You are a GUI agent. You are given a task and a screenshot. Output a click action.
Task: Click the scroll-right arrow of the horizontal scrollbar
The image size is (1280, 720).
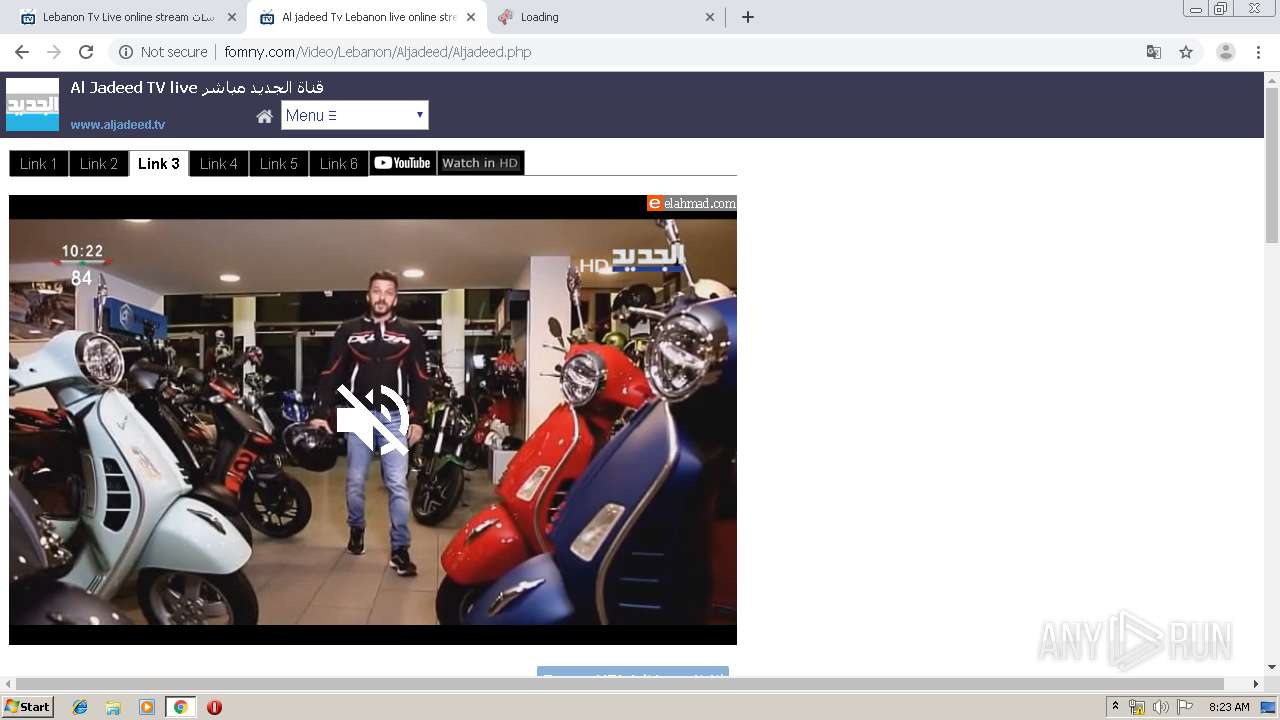coord(1256,684)
